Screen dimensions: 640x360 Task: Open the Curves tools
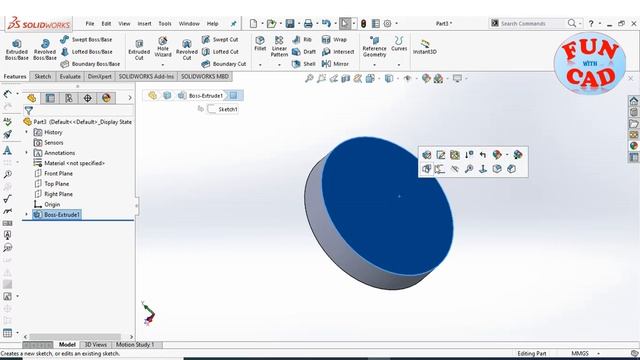[399, 43]
